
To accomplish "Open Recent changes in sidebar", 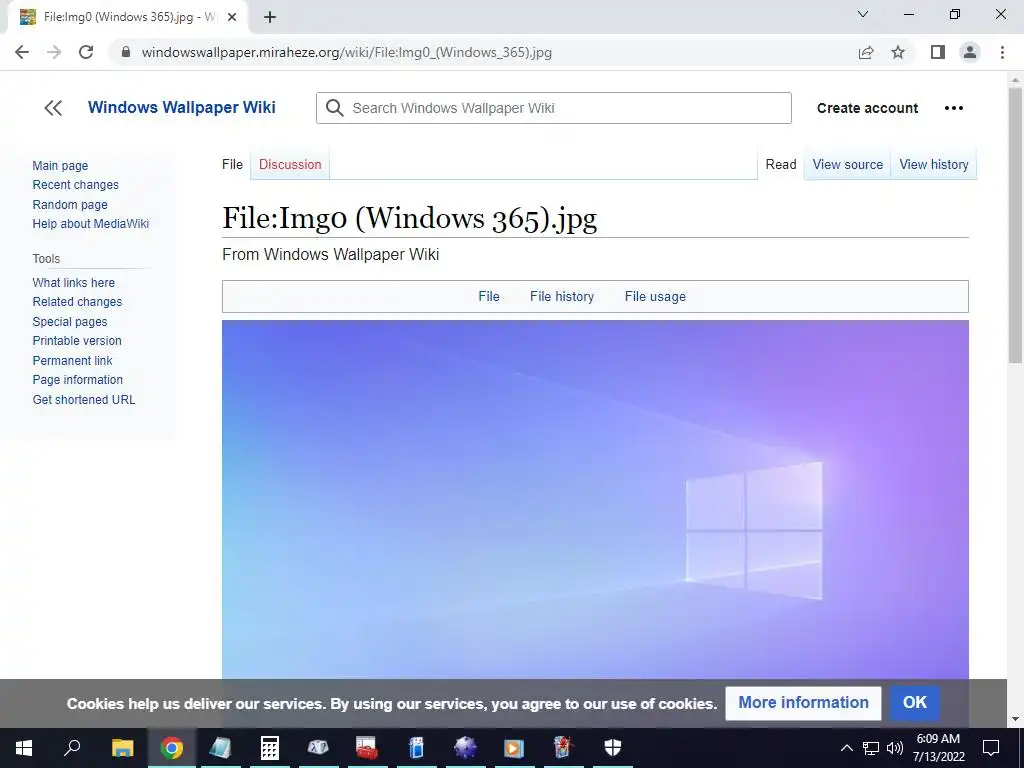I will click(76, 185).
